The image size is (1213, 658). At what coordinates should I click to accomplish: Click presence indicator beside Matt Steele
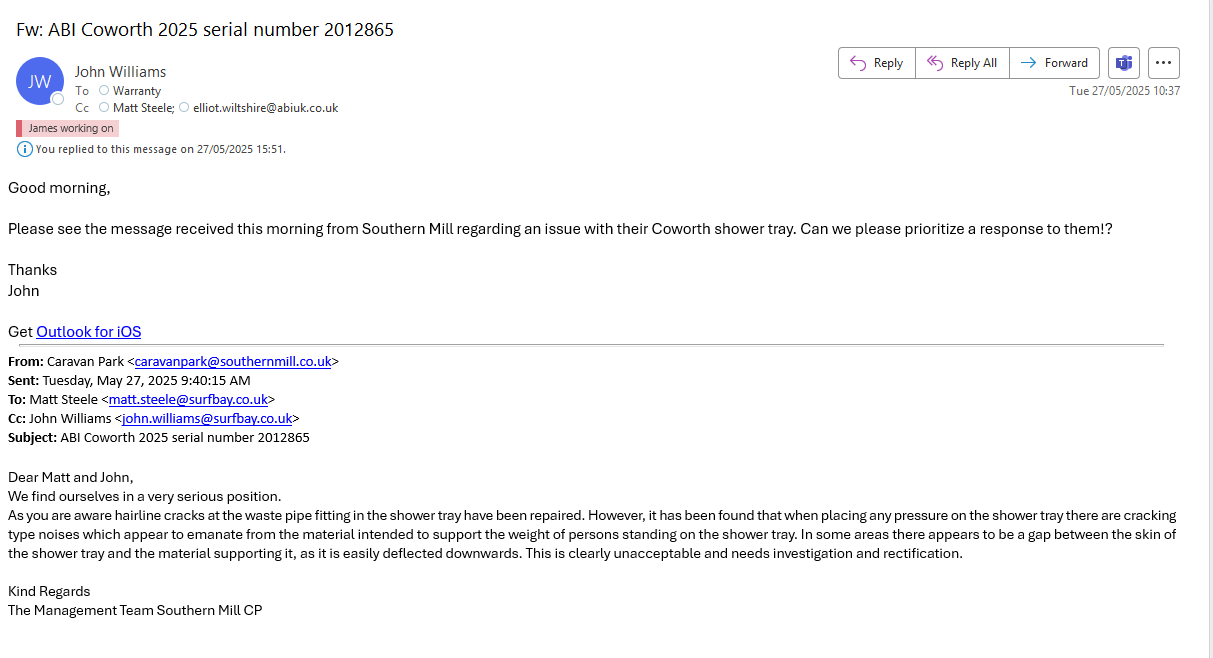tap(104, 108)
